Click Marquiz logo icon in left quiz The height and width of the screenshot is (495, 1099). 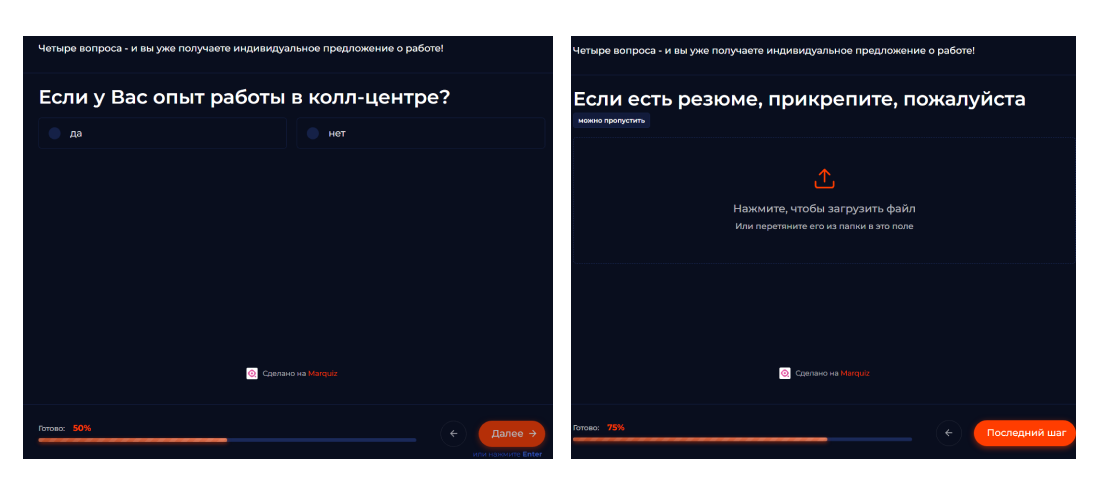click(x=252, y=374)
